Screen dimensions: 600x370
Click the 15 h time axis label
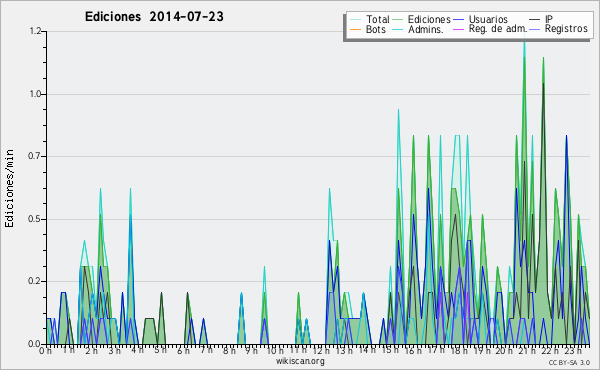click(390, 350)
